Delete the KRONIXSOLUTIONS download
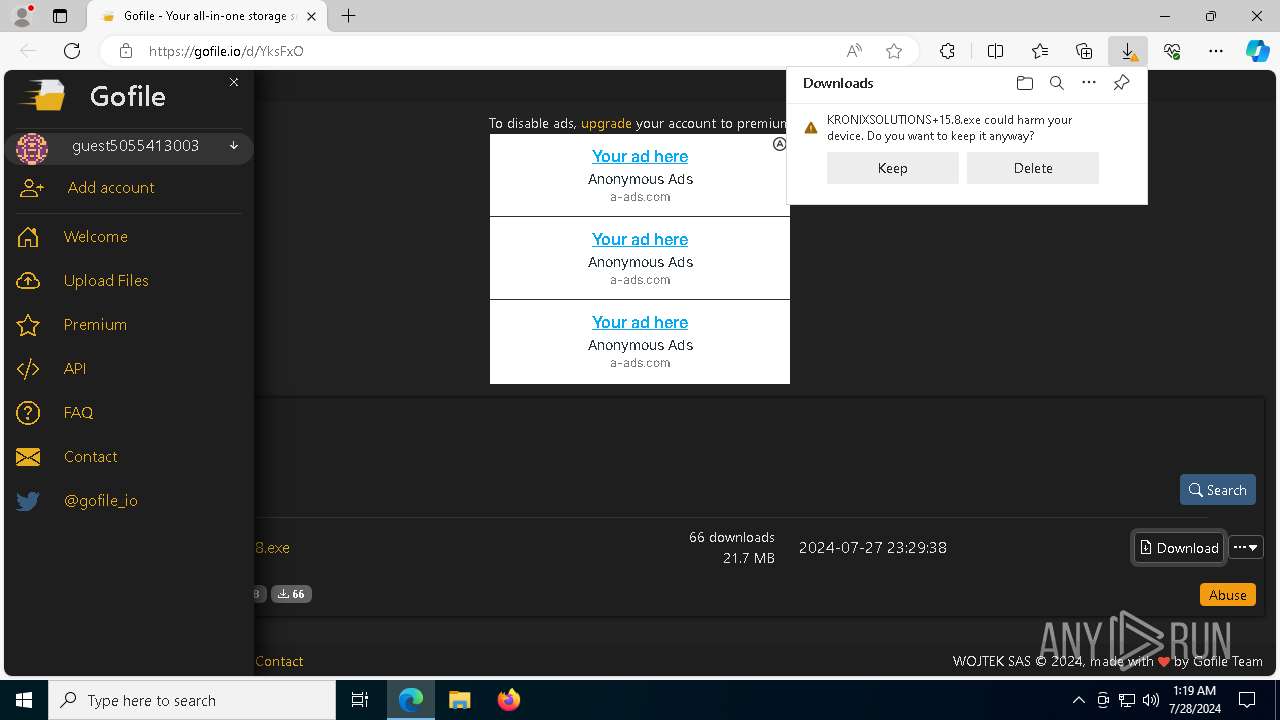1280x720 pixels. [1033, 168]
